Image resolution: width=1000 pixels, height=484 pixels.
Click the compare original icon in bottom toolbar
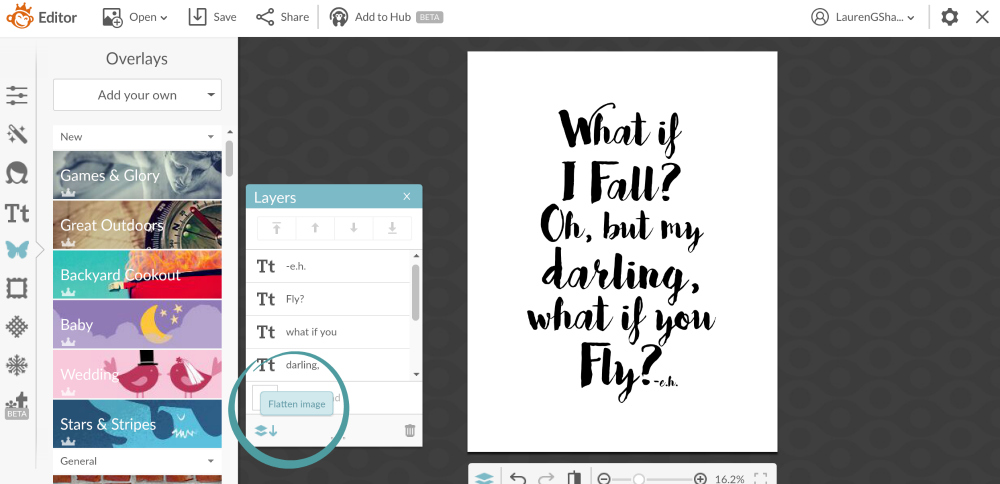(575, 478)
